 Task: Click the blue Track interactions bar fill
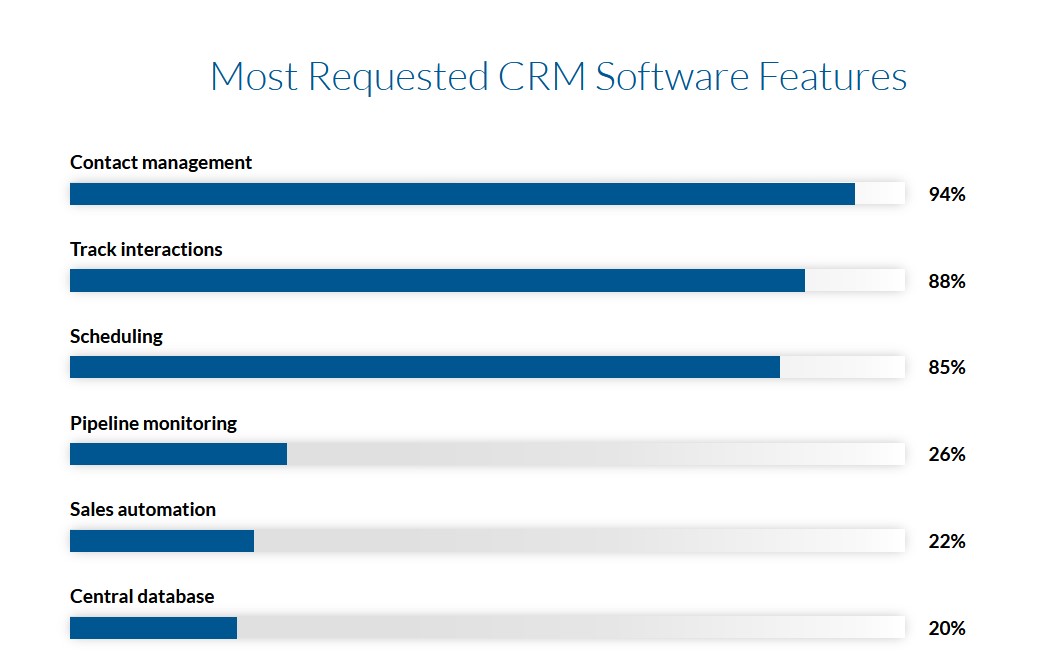(437, 281)
